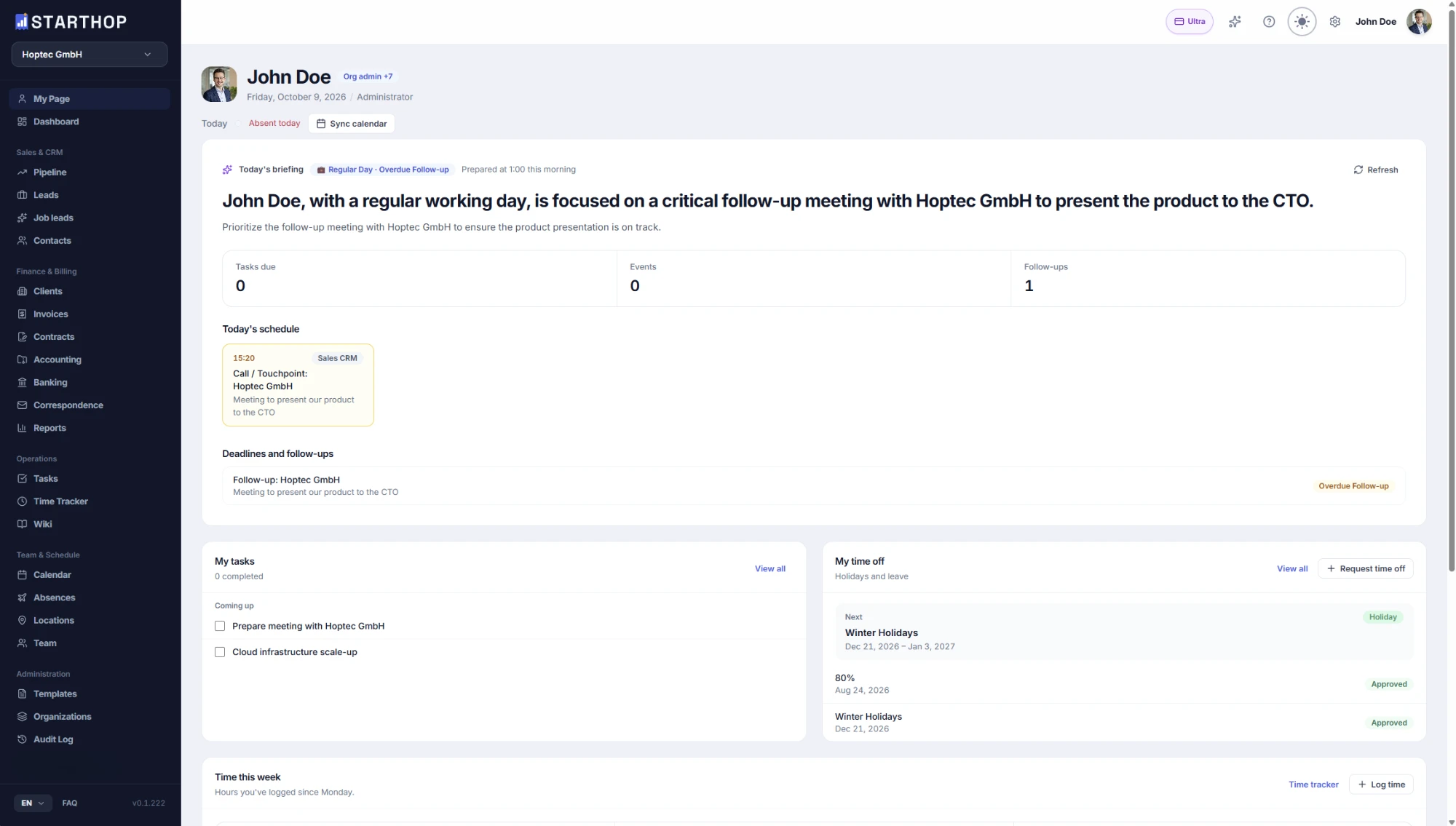Click the Audit Log history icon

pos(22,739)
